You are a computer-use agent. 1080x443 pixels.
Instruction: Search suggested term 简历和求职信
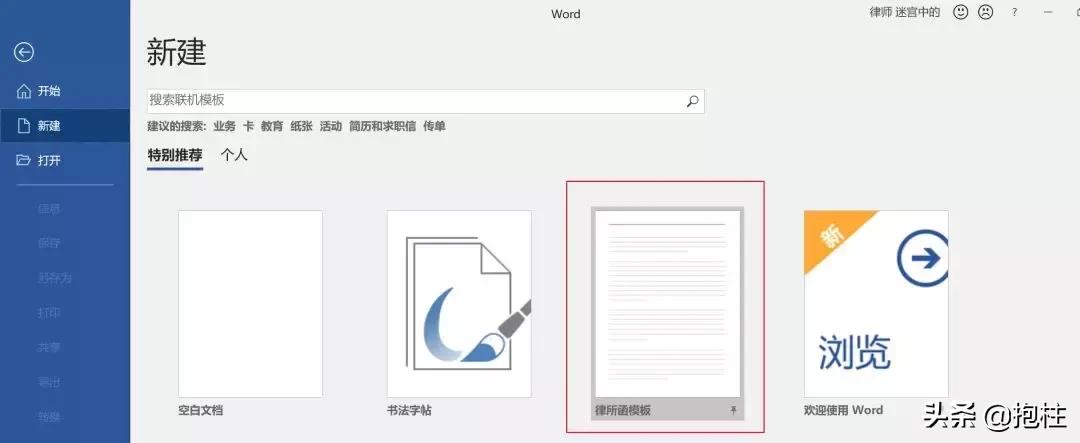pyautogui.click(x=382, y=127)
